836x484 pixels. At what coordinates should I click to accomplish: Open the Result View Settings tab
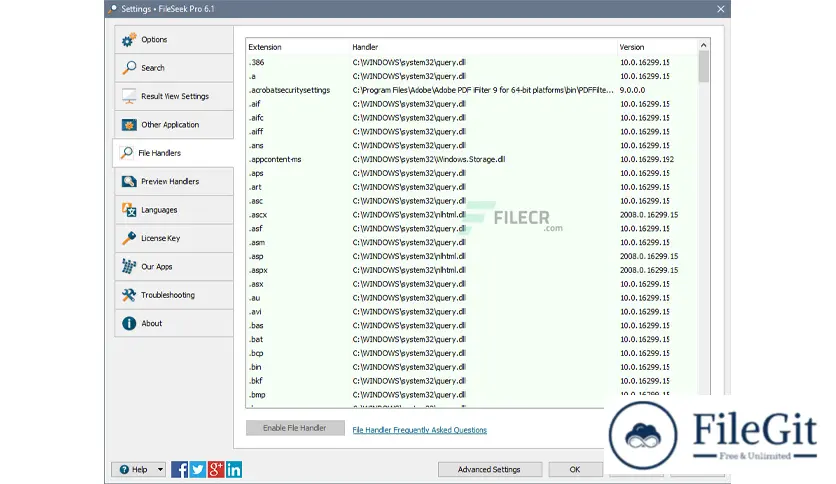(174, 96)
